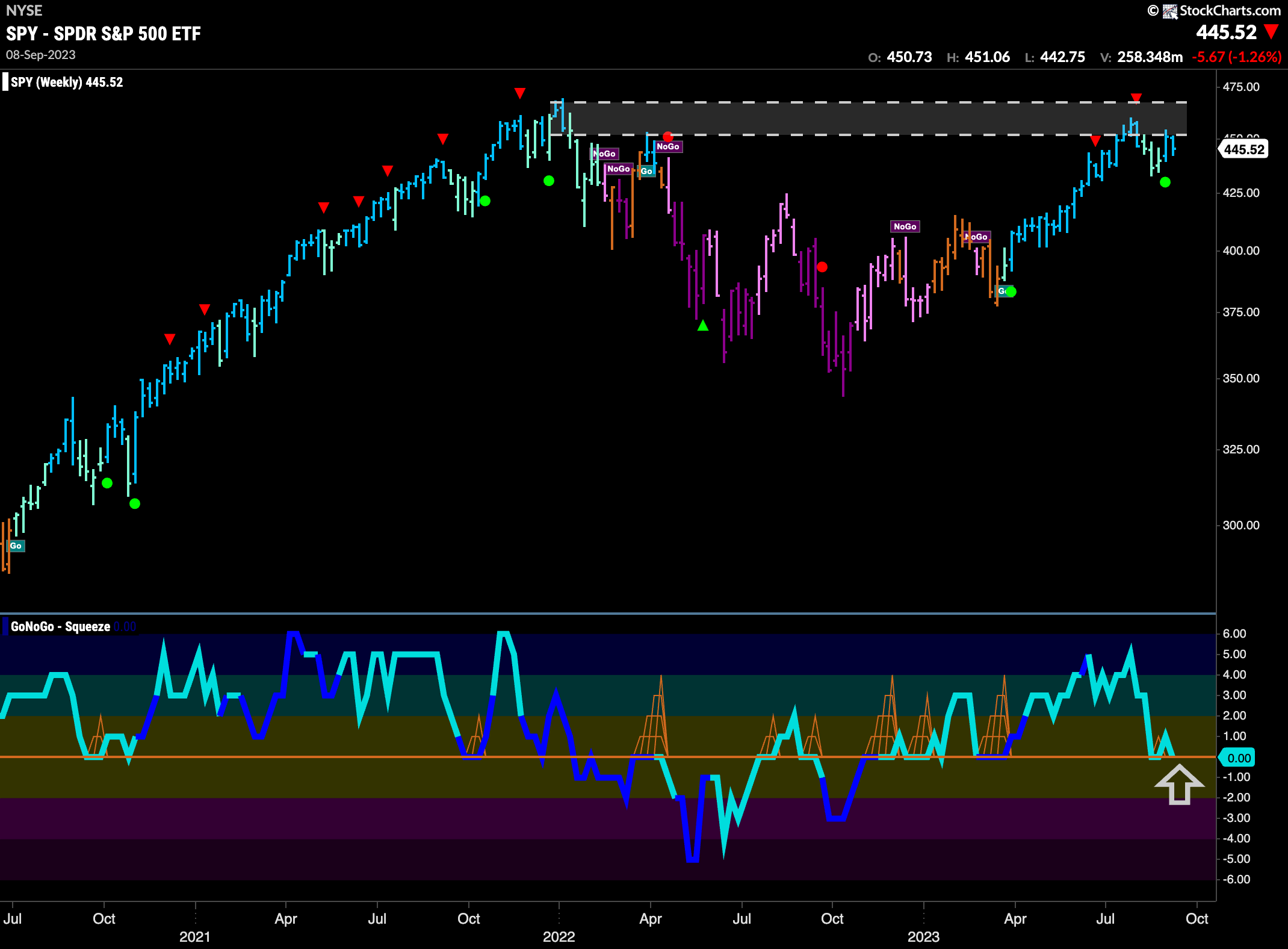Click the cyan 0.00 oscillator value tag
The height and width of the screenshot is (949, 1288).
1237,758
